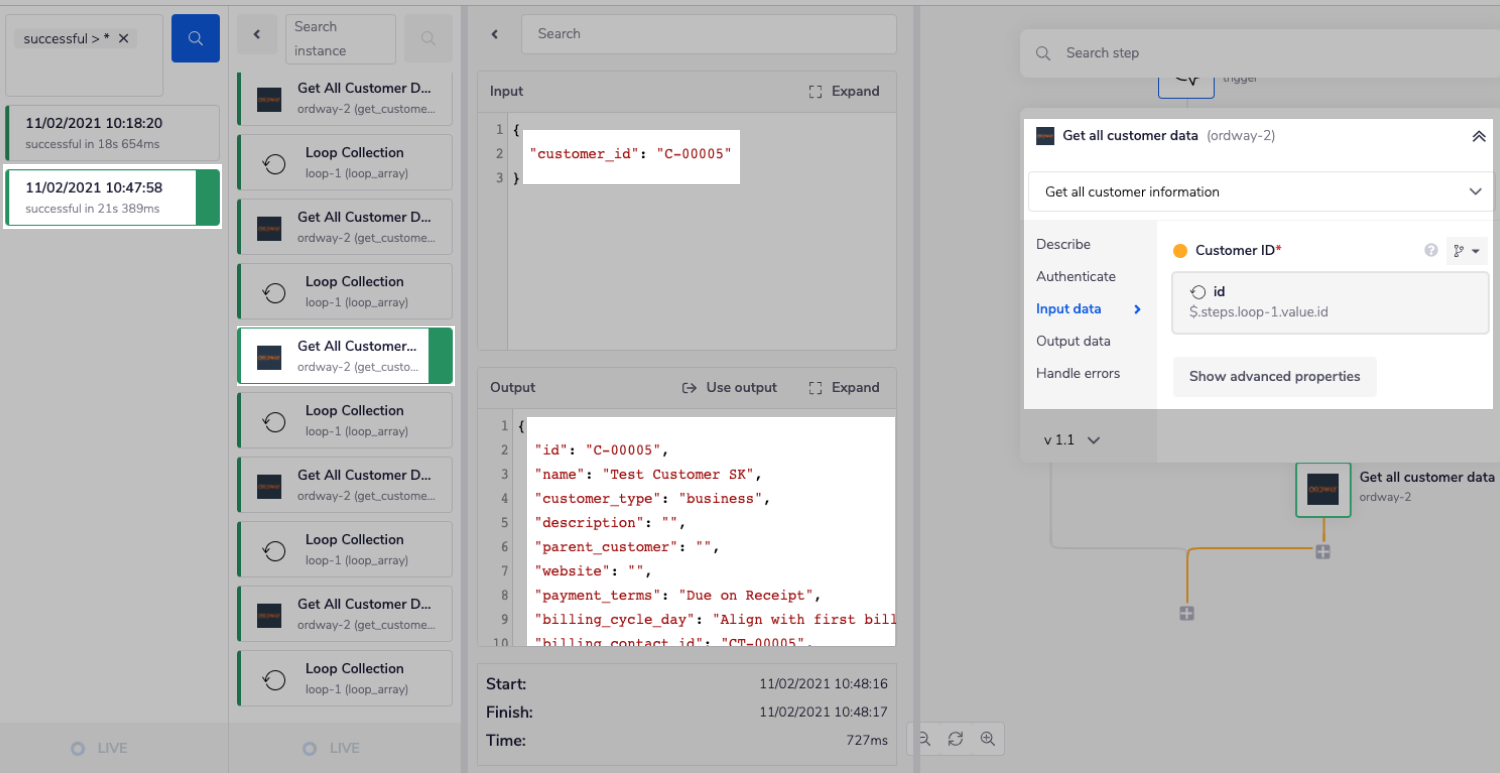The height and width of the screenshot is (773, 1500).
Task: Switch to the Output data section
Action: tap(1071, 340)
